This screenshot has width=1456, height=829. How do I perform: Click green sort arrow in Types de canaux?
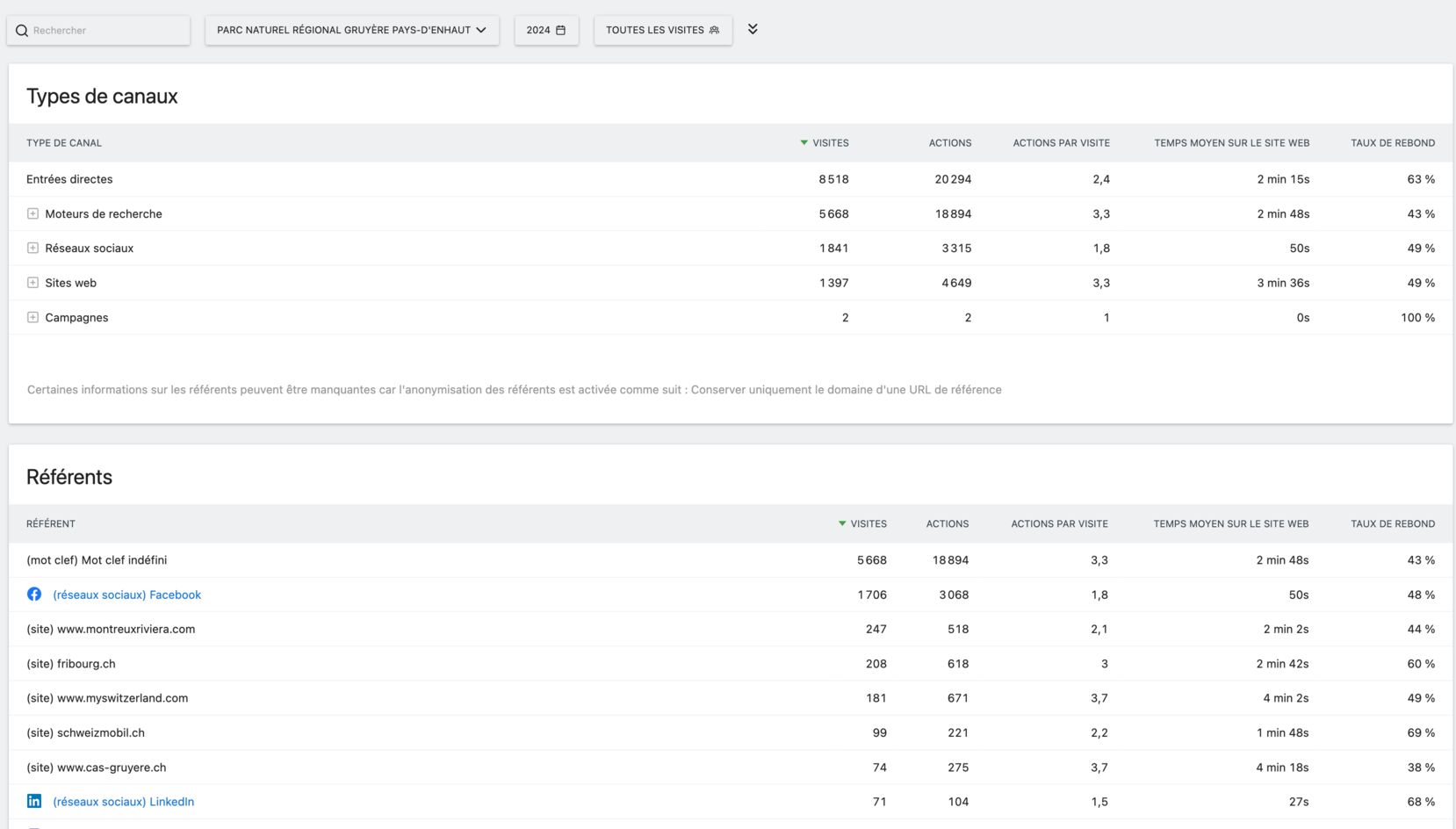pos(804,142)
